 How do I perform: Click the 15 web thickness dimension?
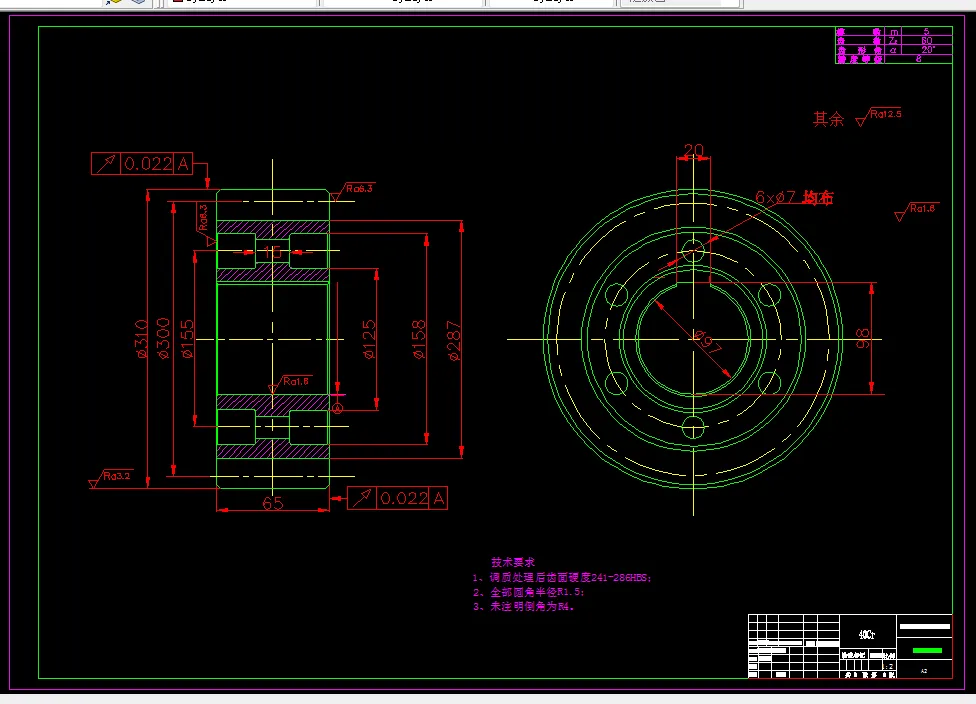tap(273, 251)
